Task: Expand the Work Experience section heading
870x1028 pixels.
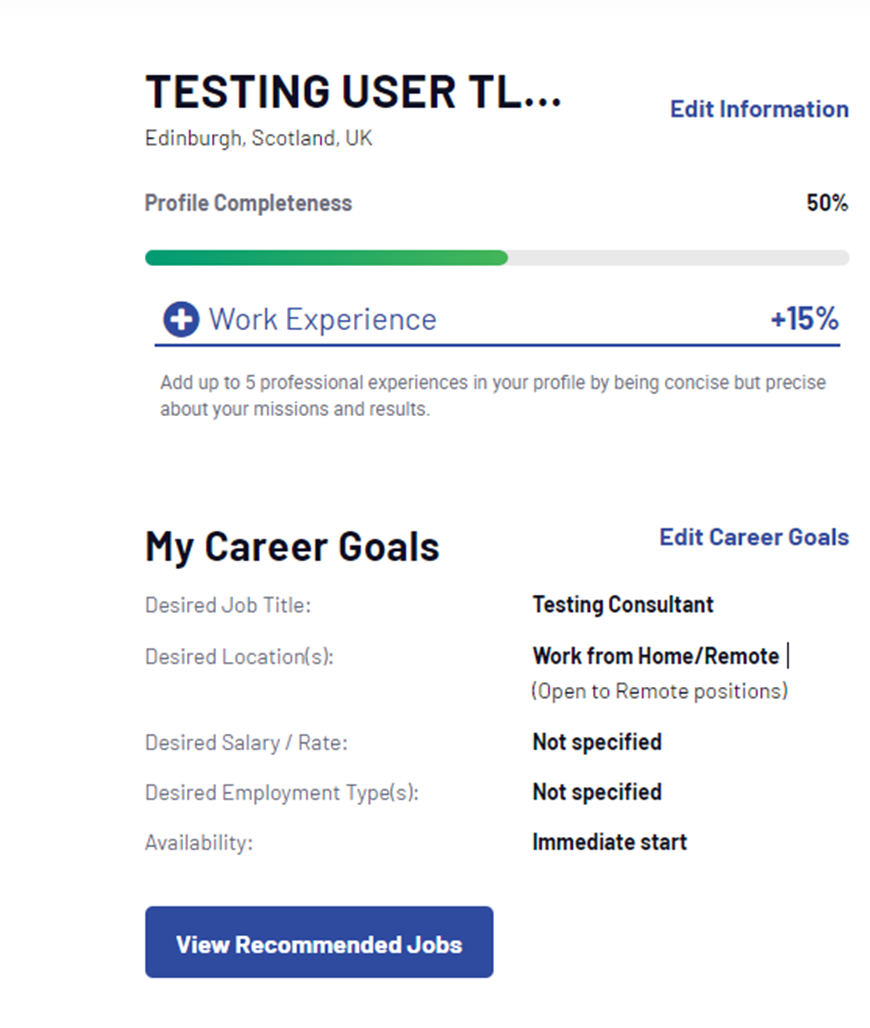Action: click(x=322, y=320)
